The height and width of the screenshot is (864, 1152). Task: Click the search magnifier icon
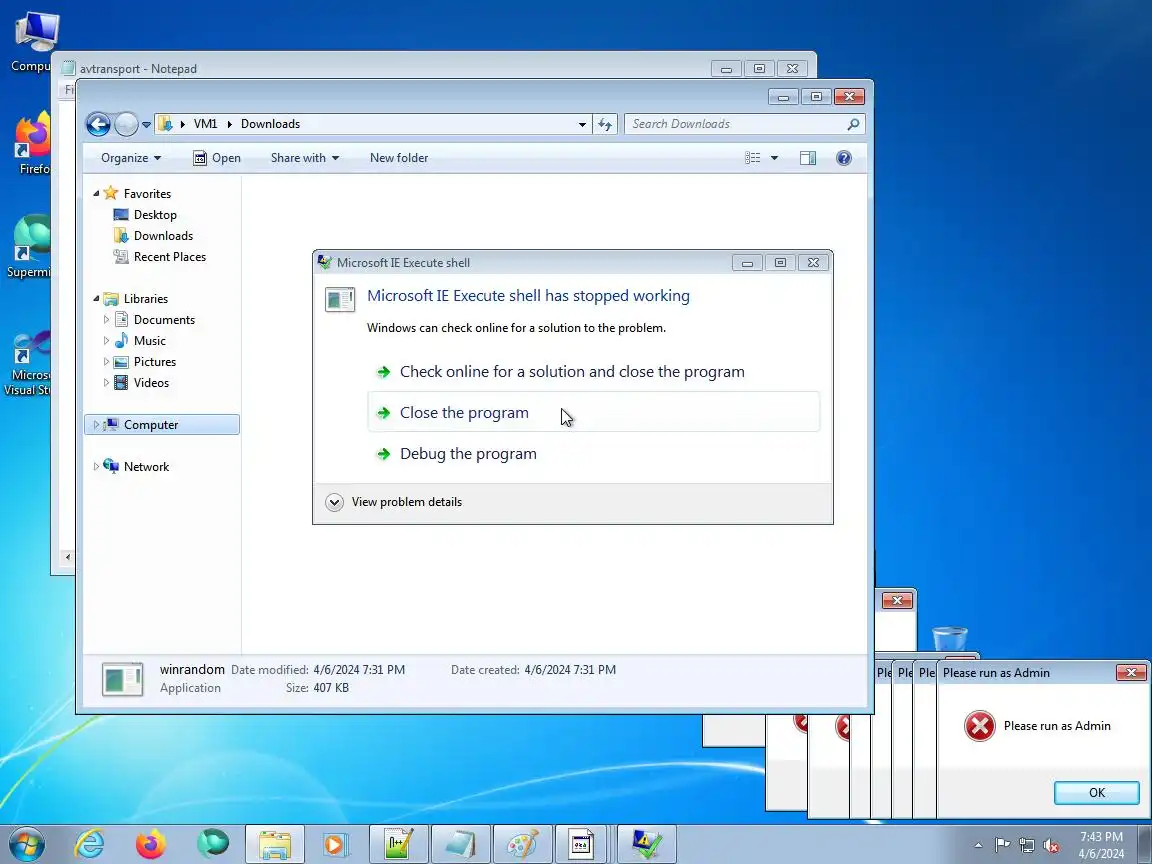point(853,124)
